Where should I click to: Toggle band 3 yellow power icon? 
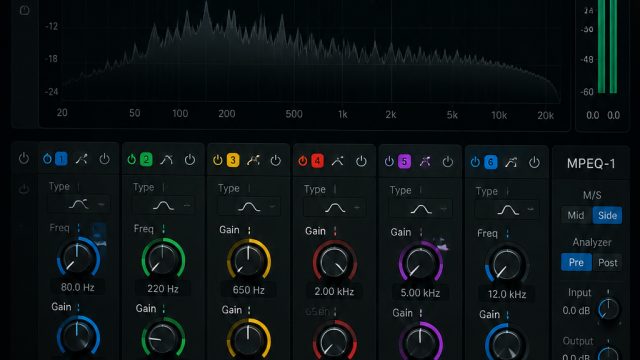(x=218, y=160)
